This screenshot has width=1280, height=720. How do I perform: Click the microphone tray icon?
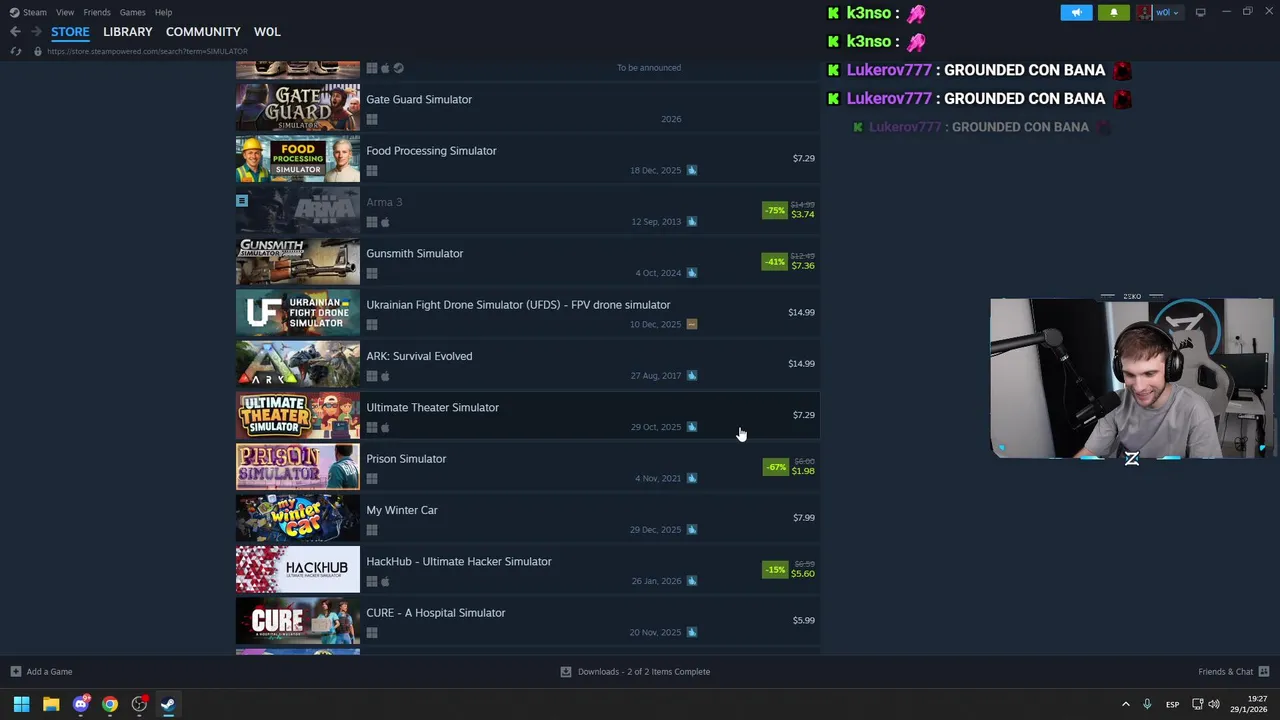click(x=1147, y=704)
